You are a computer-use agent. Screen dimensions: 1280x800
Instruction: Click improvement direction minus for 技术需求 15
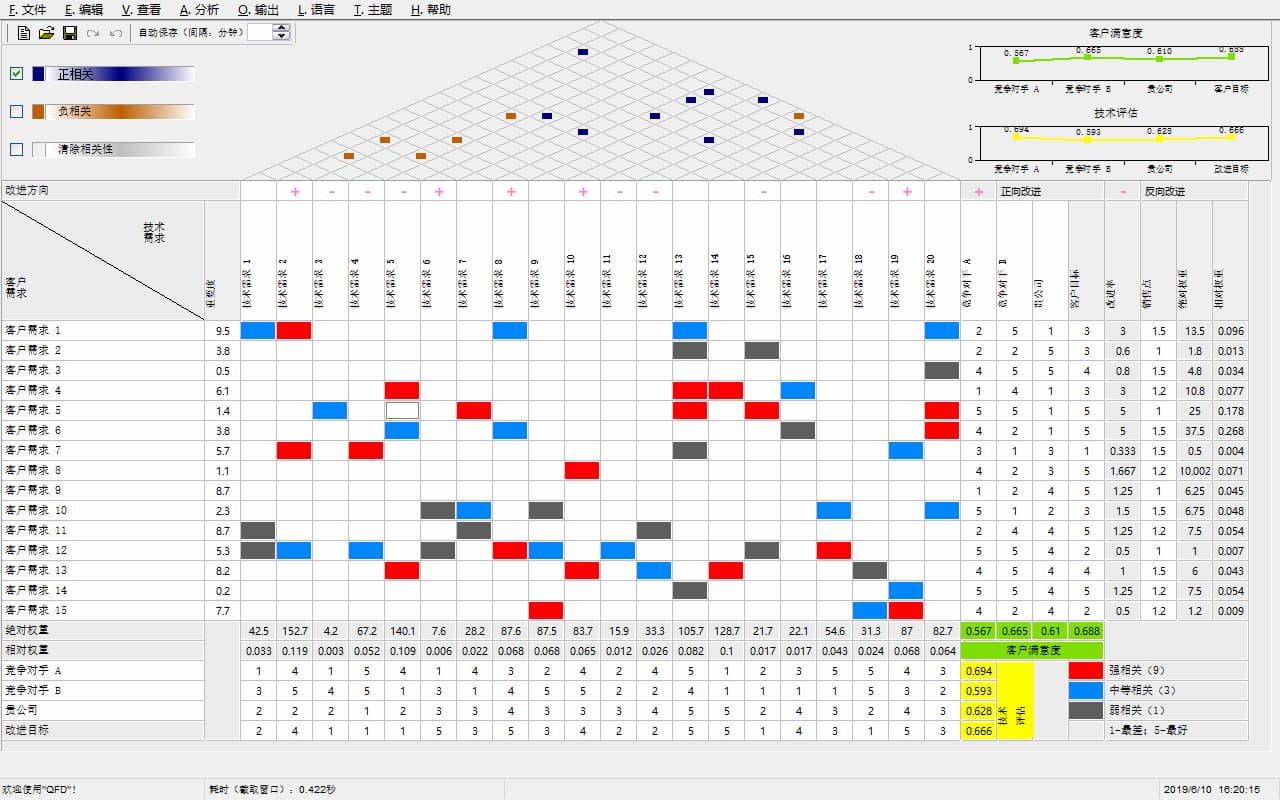pos(762,191)
